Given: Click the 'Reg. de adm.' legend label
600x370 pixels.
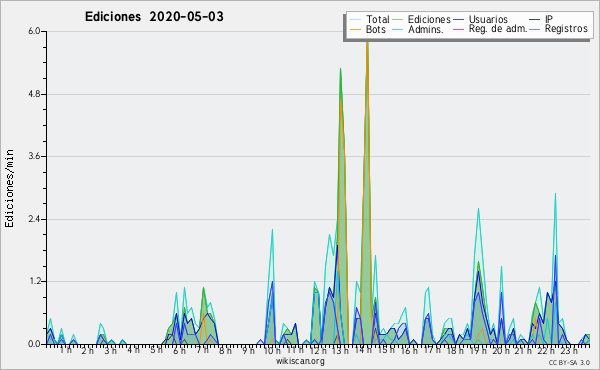Looking at the screenshot, I should pos(498,29).
